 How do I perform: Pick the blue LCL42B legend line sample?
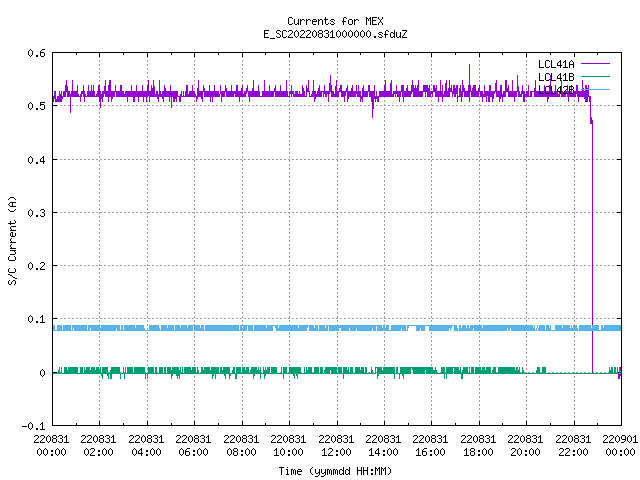[x=595, y=89]
